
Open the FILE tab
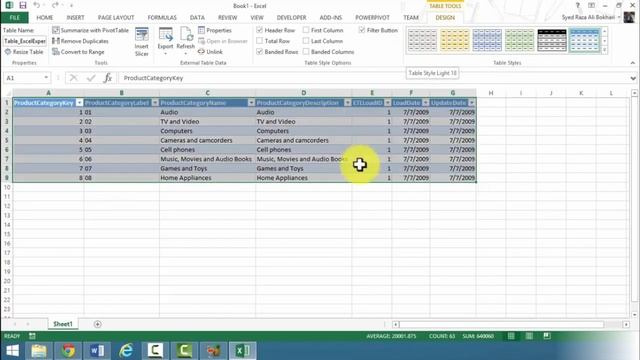click(15, 18)
